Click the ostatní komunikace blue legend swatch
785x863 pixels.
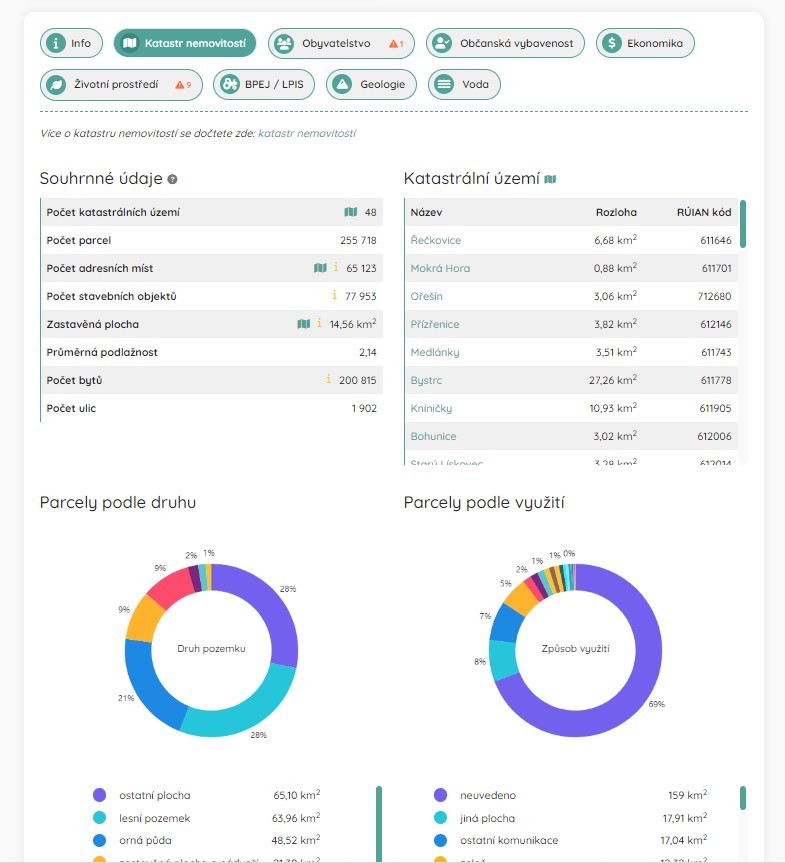pos(440,840)
